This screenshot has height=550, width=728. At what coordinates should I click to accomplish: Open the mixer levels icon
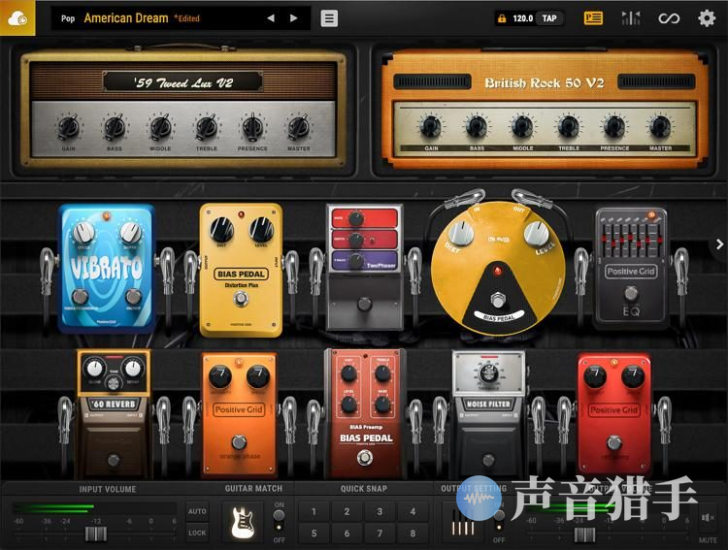(630, 18)
